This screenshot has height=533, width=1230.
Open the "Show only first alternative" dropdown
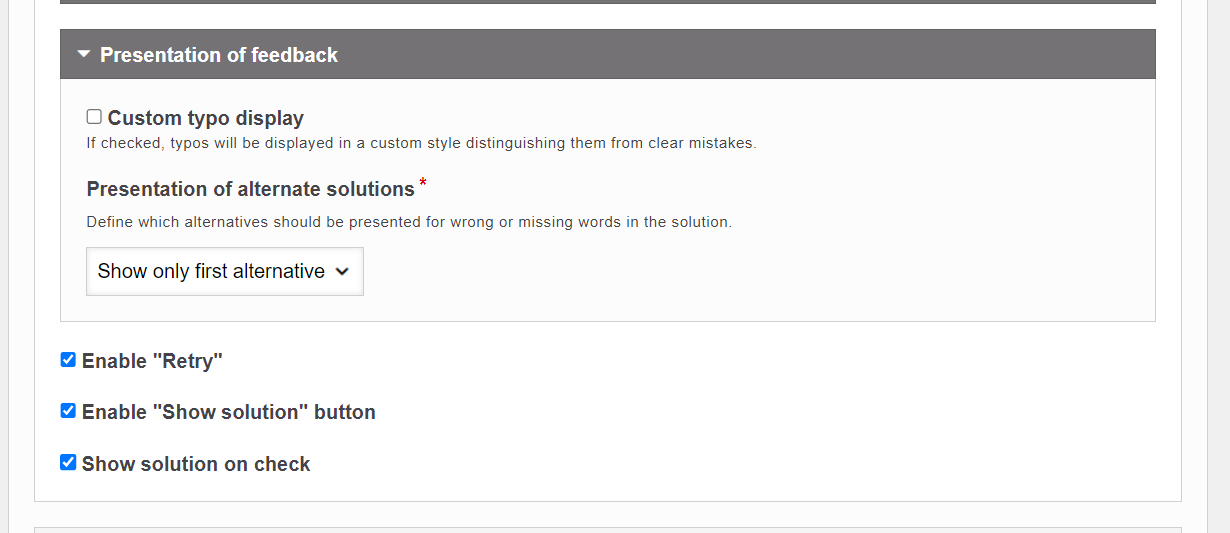pos(225,271)
